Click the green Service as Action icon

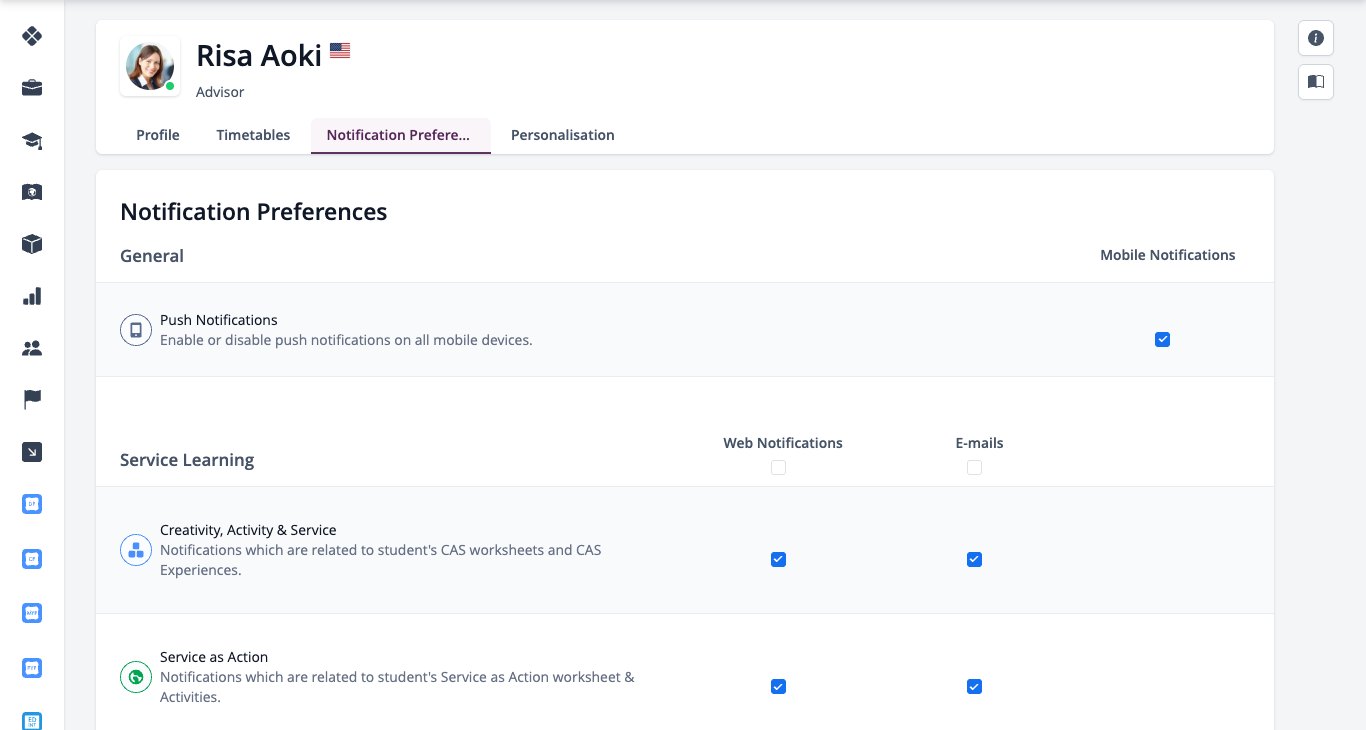click(x=136, y=677)
